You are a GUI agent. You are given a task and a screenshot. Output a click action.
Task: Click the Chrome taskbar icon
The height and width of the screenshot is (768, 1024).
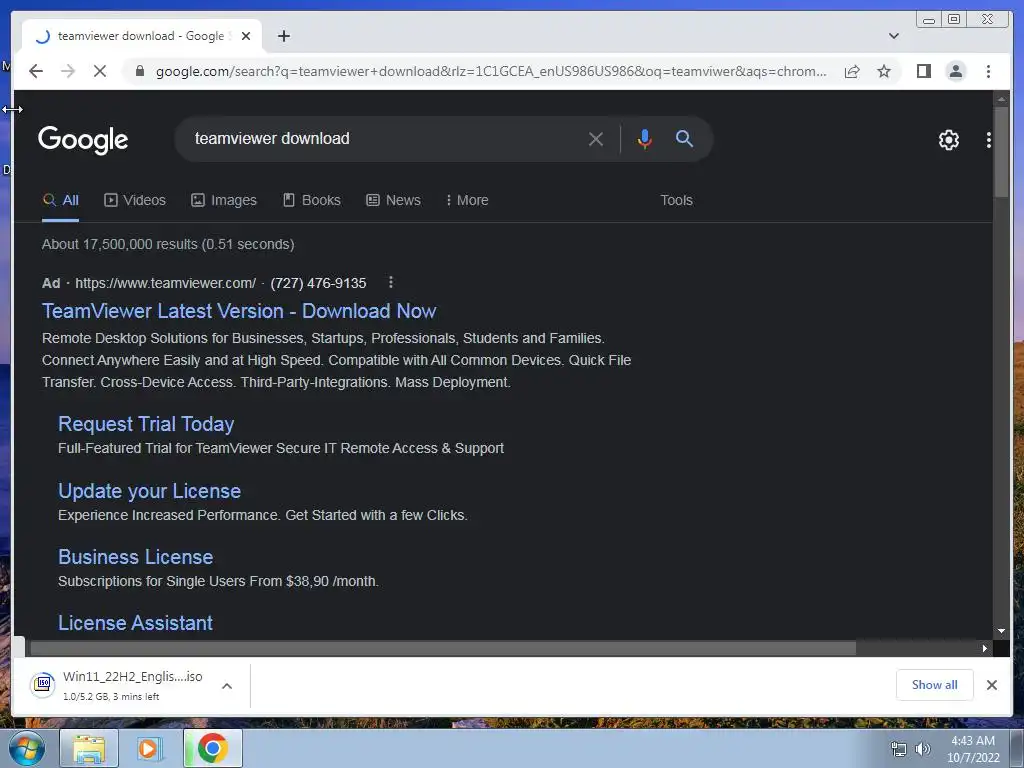click(213, 748)
